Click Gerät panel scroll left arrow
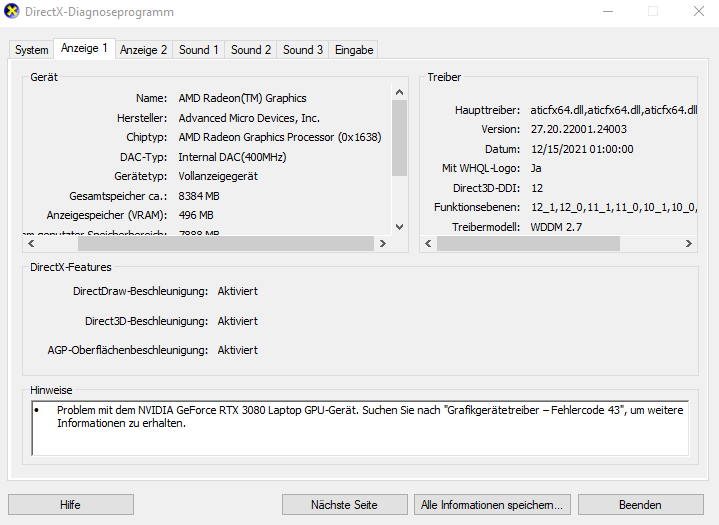Viewport: 719px width, 525px height. (x=31, y=243)
